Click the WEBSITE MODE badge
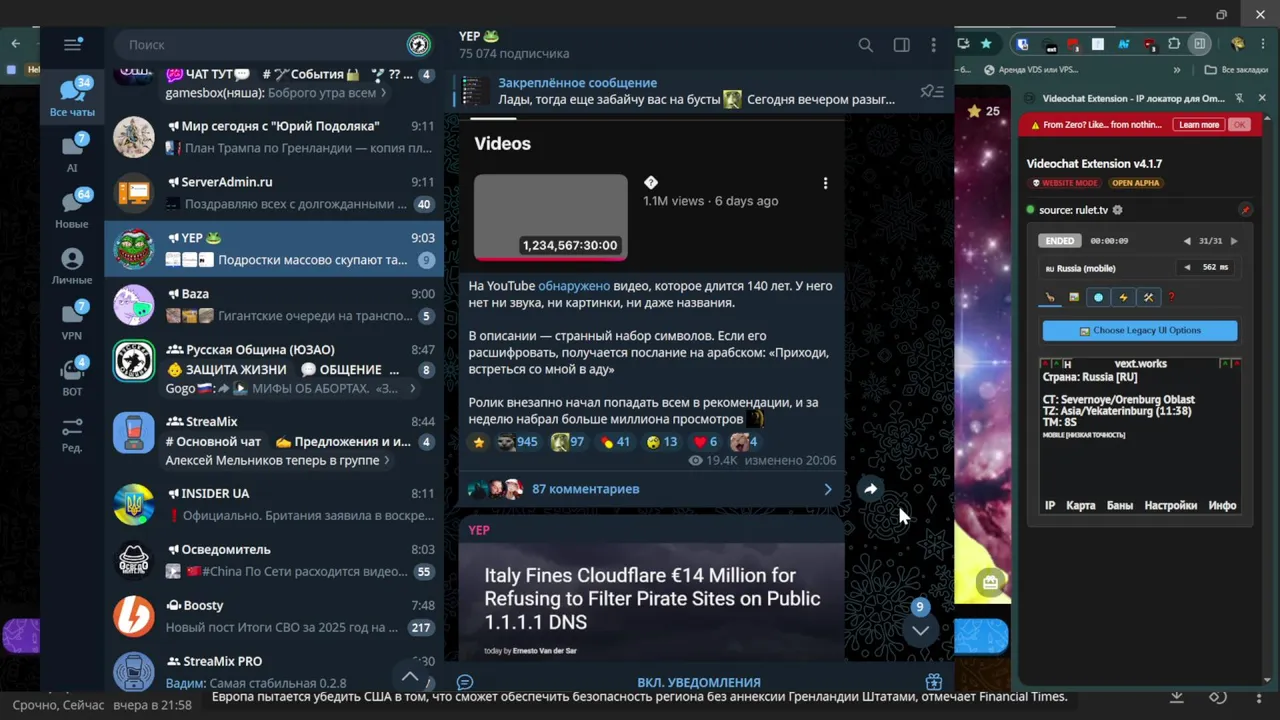 pyautogui.click(x=1064, y=183)
